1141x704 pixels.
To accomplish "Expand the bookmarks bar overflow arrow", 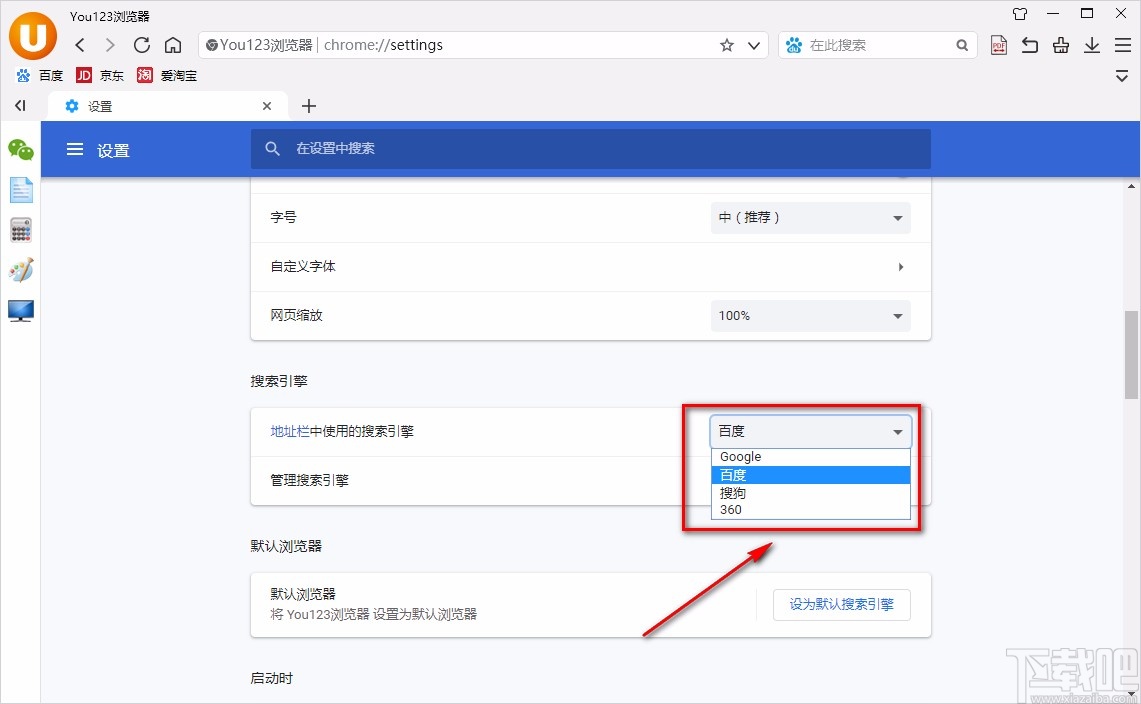I will pos(1121,76).
